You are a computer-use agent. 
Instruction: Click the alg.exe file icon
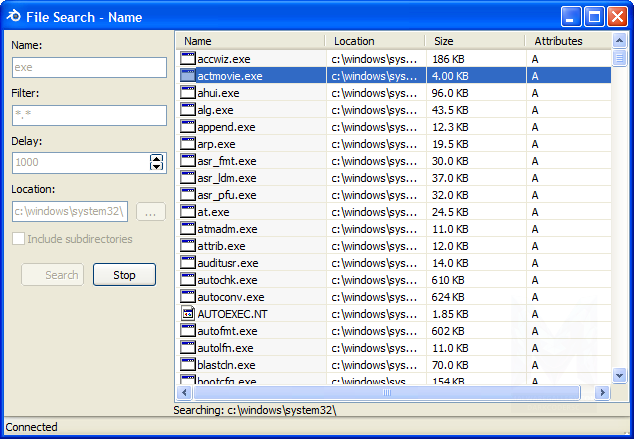tap(188, 110)
